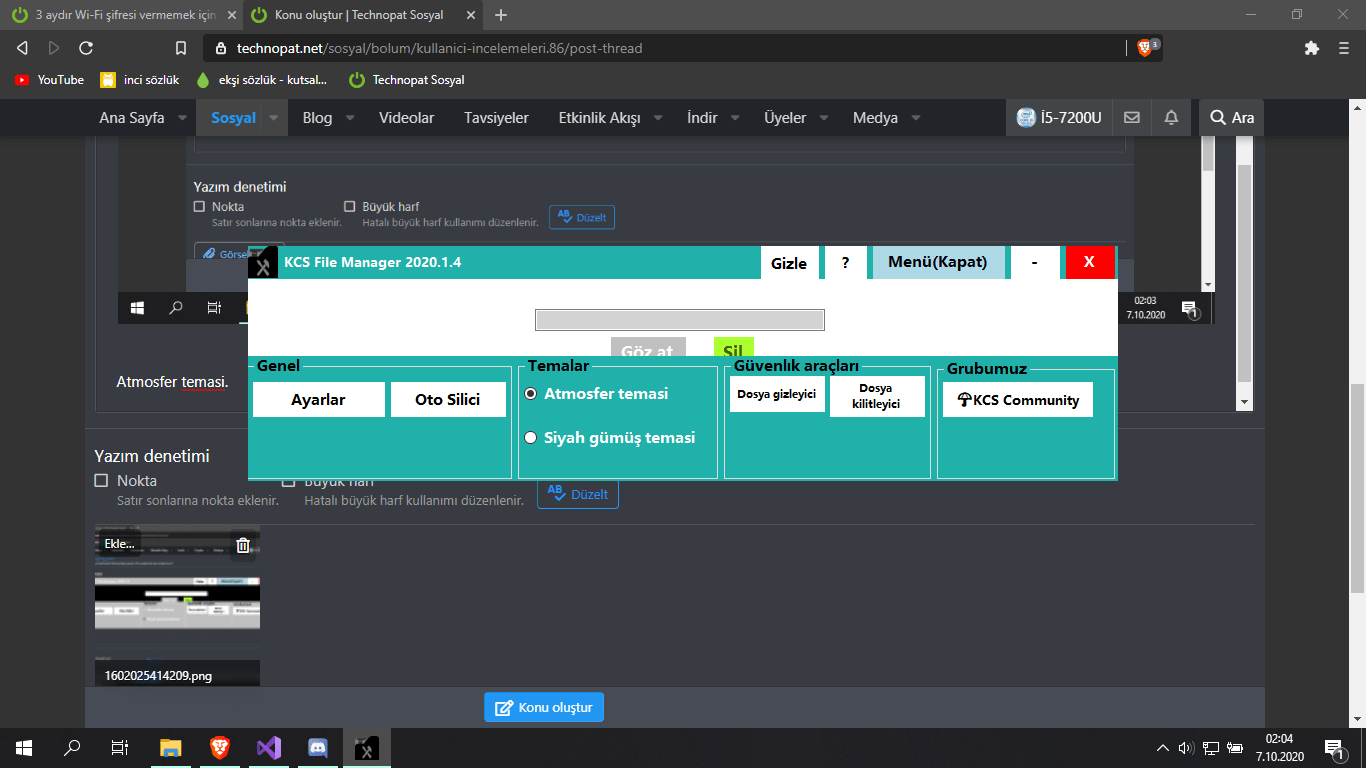Select the Siyah gümüş teması radio button
This screenshot has width=1366, height=768.
[531, 438]
